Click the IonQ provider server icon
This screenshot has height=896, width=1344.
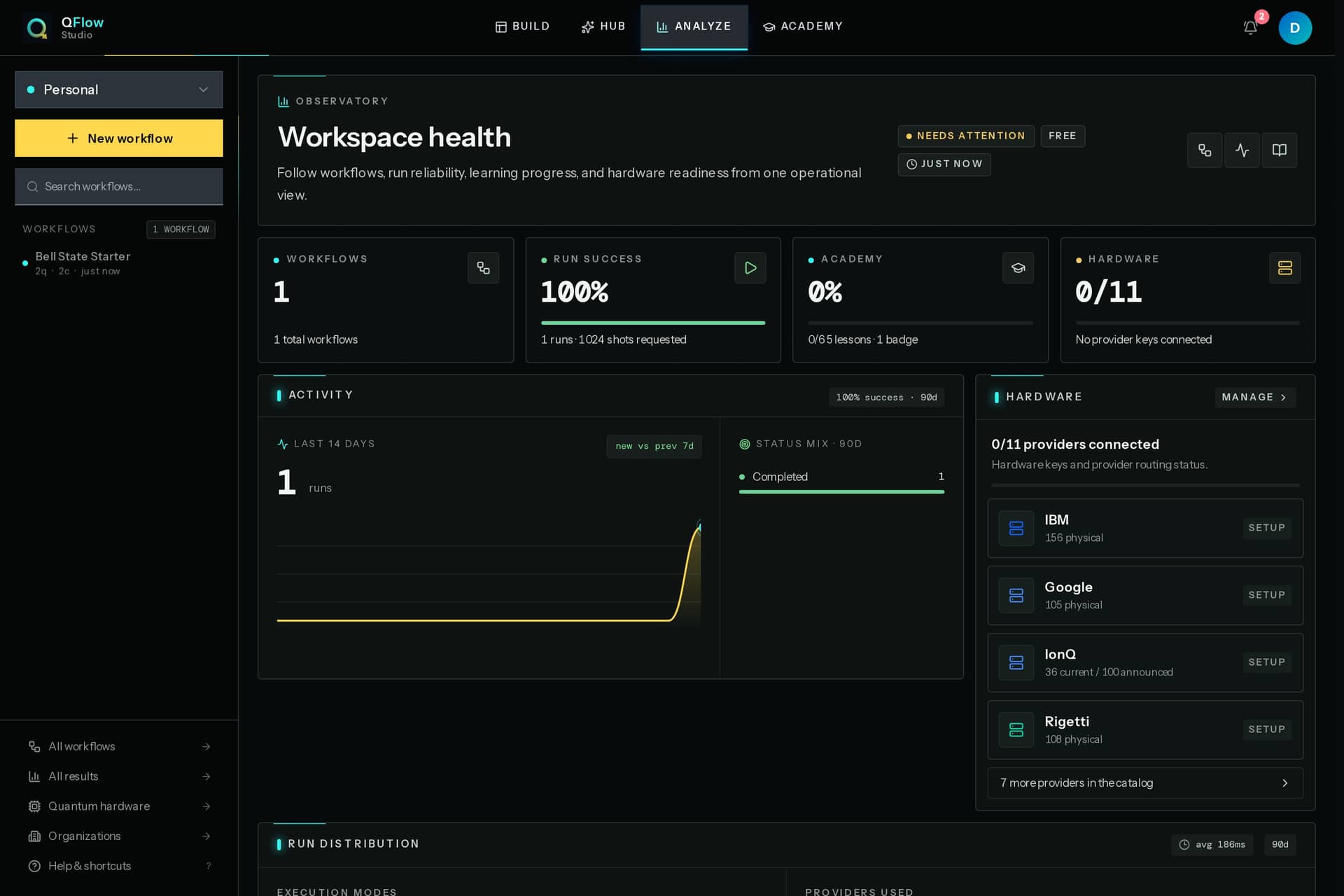tap(1016, 662)
